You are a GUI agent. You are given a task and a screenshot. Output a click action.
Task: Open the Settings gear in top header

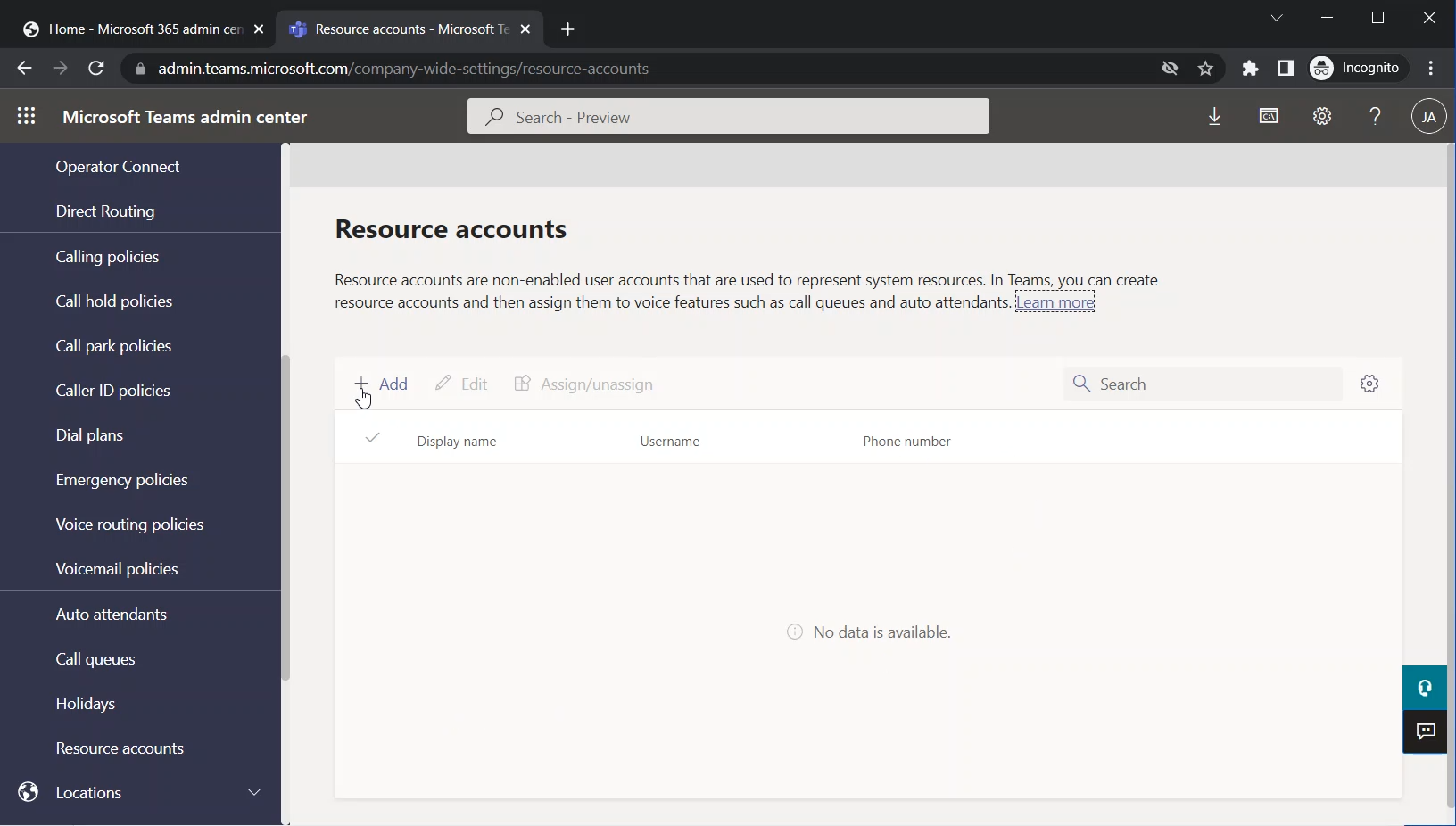(1322, 117)
